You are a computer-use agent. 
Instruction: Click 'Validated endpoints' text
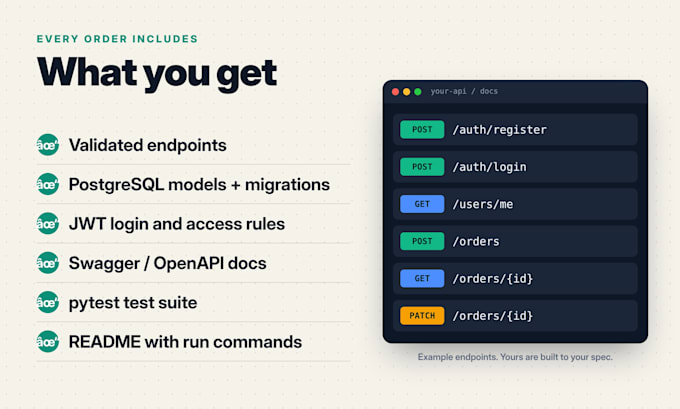[147, 145]
